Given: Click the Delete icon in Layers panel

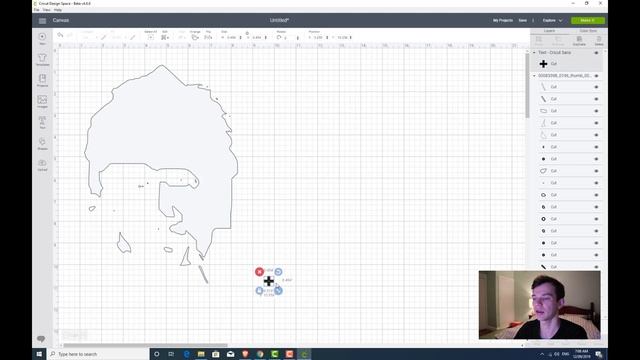Looking at the screenshot, I should click(599, 40).
